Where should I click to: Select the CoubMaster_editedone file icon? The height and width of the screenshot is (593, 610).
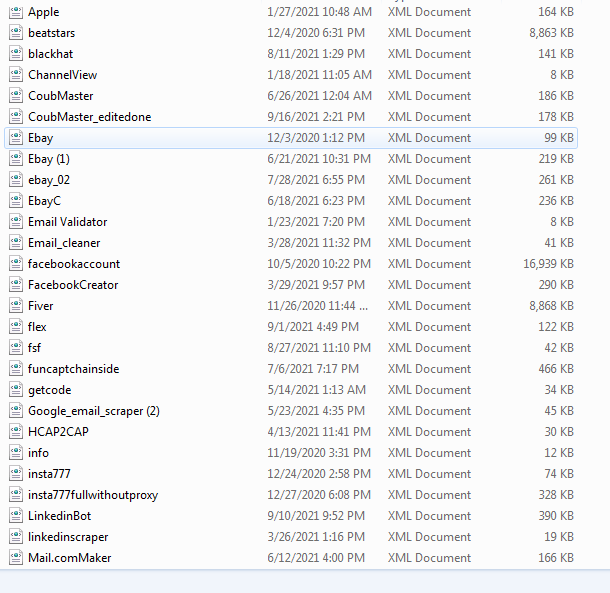click(x=16, y=117)
